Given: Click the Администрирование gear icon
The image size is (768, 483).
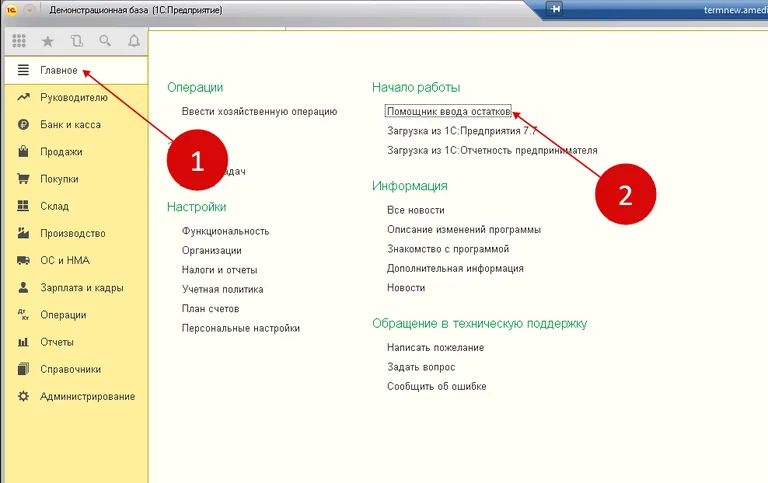Looking at the screenshot, I should (x=23, y=396).
